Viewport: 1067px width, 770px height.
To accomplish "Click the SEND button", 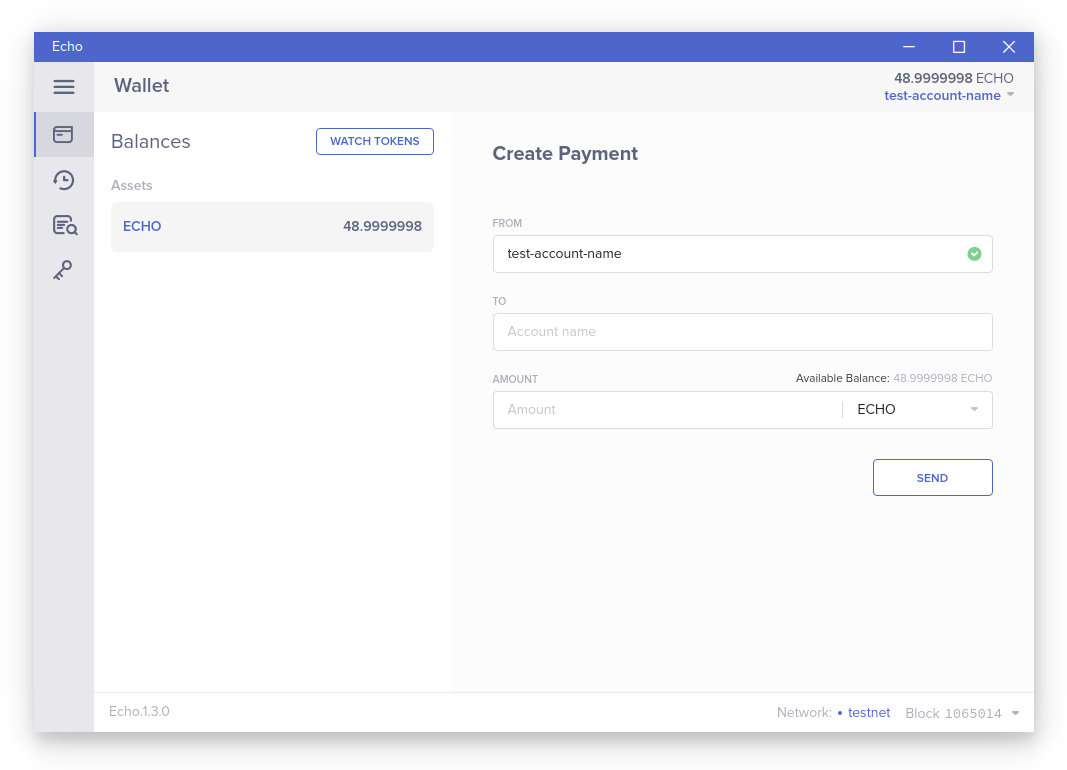I will [932, 478].
